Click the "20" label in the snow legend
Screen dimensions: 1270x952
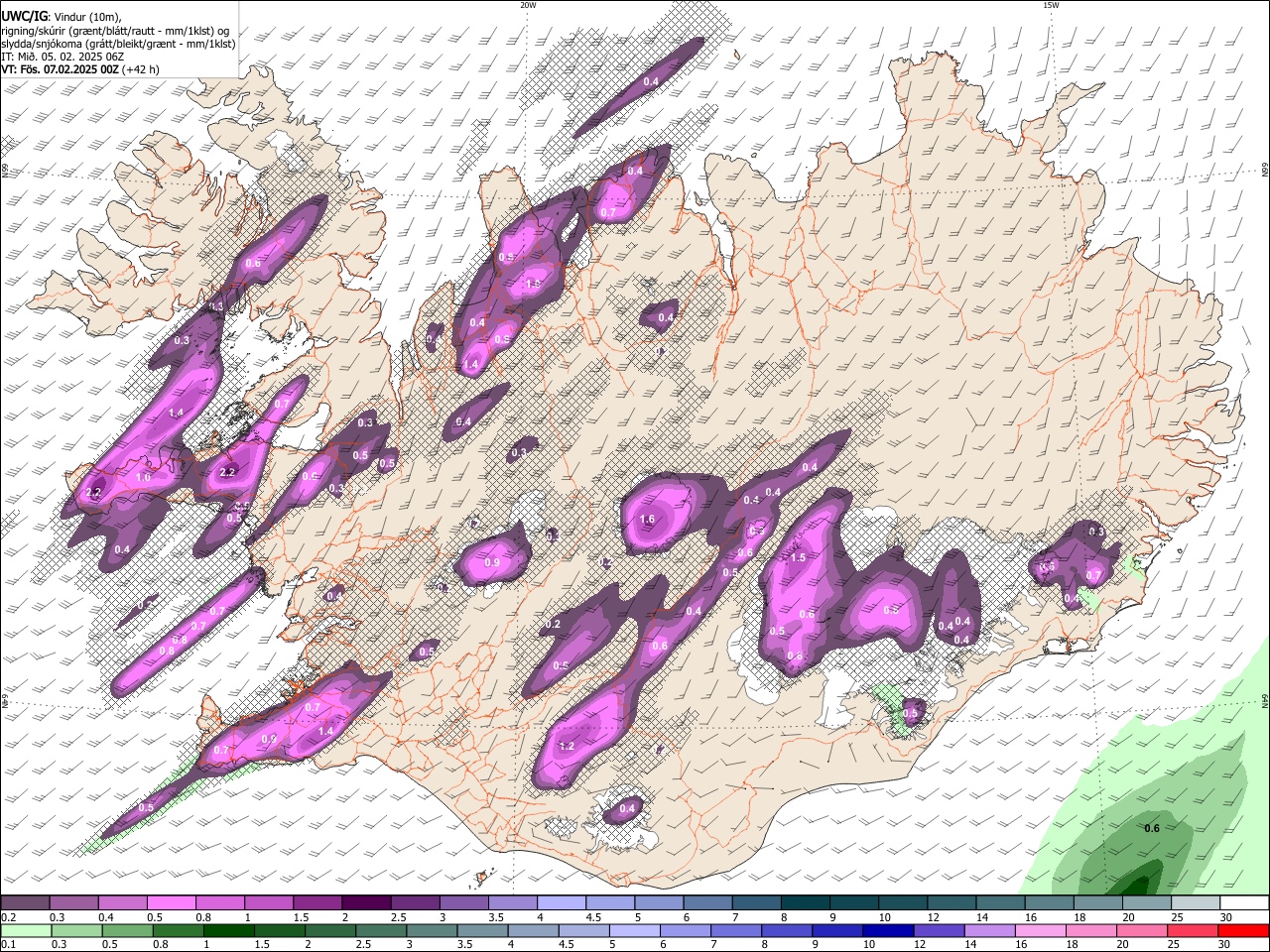1128,917
